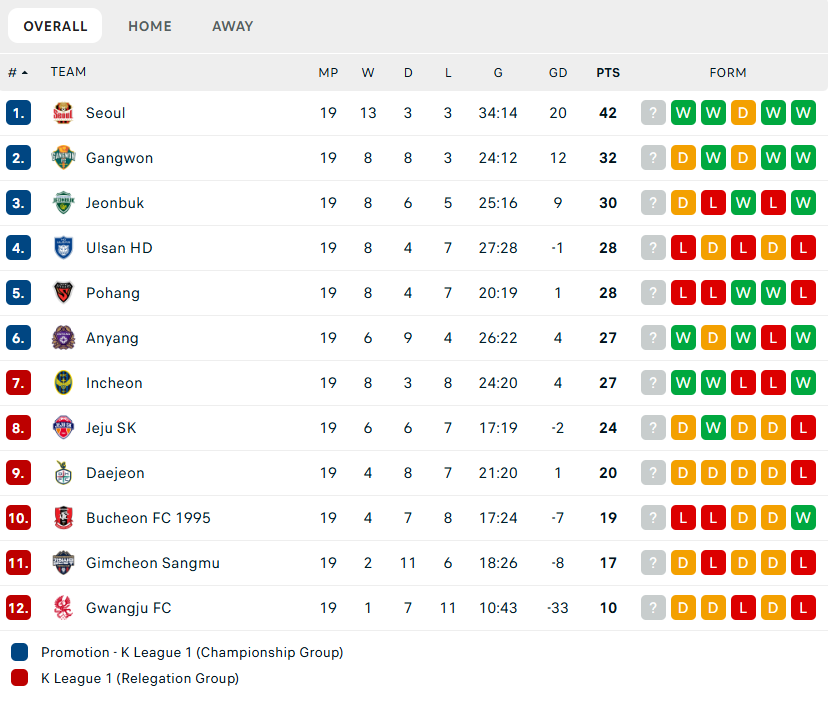The image size is (830, 717).
Task: Click the Gangwon team crest icon
Action: click(63, 158)
